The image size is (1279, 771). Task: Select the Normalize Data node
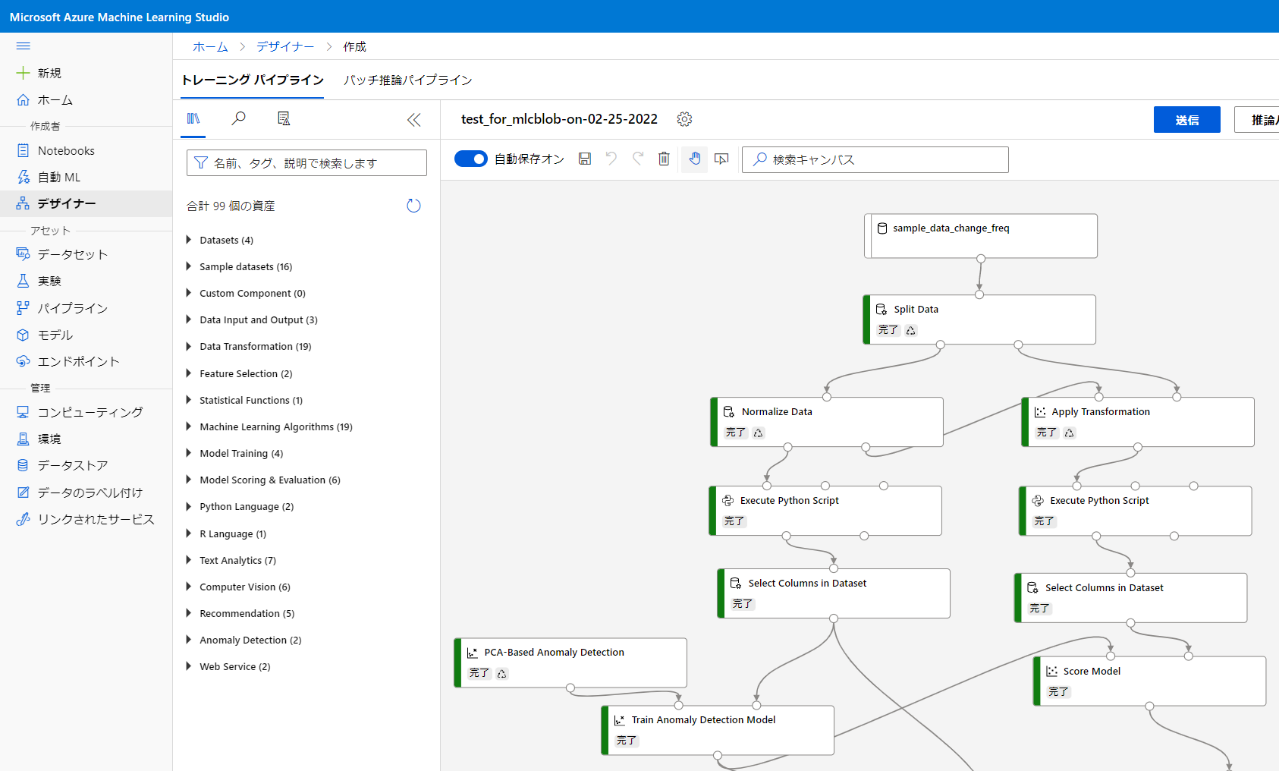click(x=827, y=422)
